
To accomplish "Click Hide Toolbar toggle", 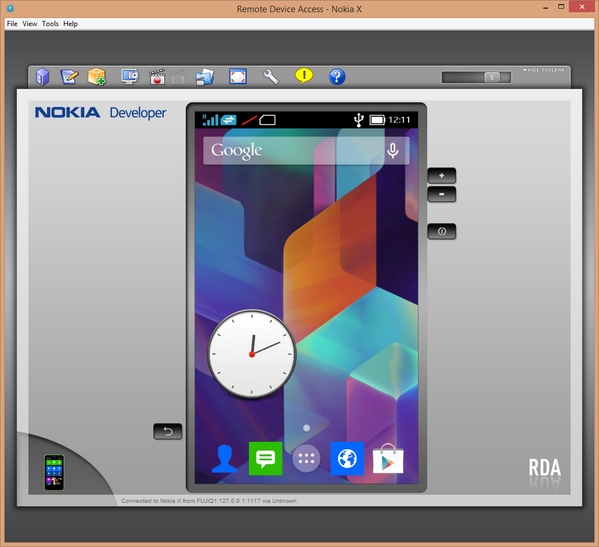I will (544, 70).
